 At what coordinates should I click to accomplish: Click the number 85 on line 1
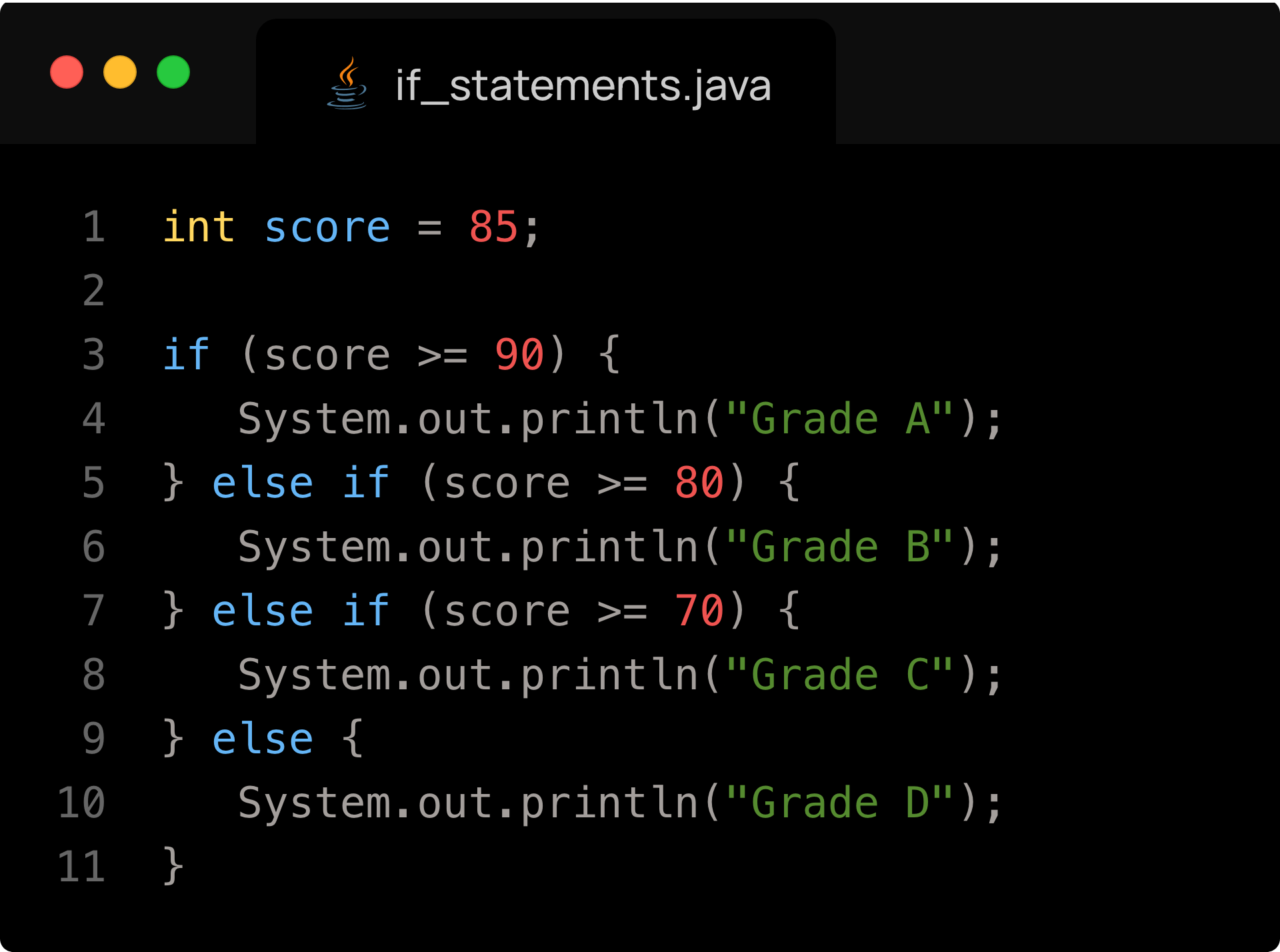[493, 227]
